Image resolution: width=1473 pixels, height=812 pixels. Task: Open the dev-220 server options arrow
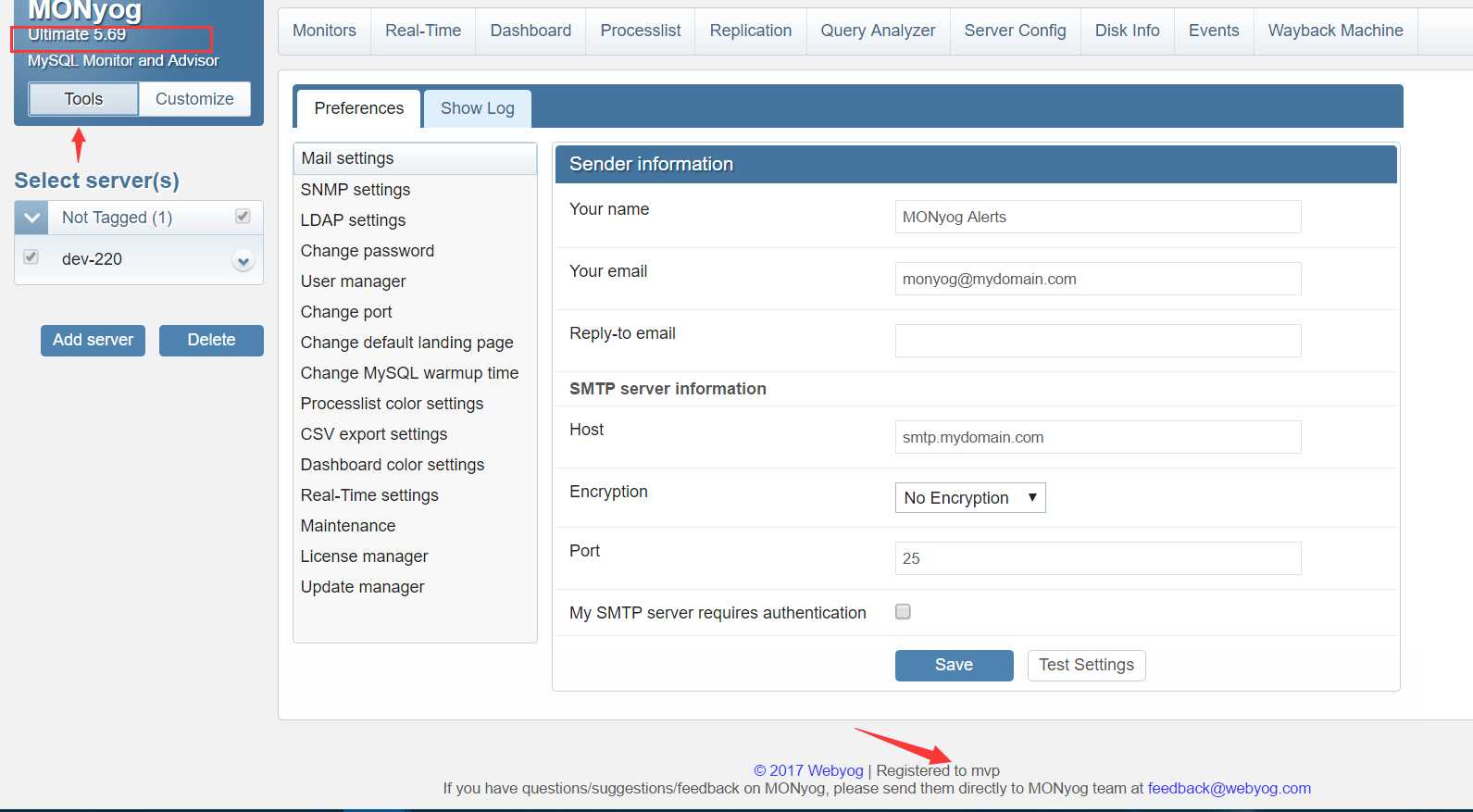[243, 261]
